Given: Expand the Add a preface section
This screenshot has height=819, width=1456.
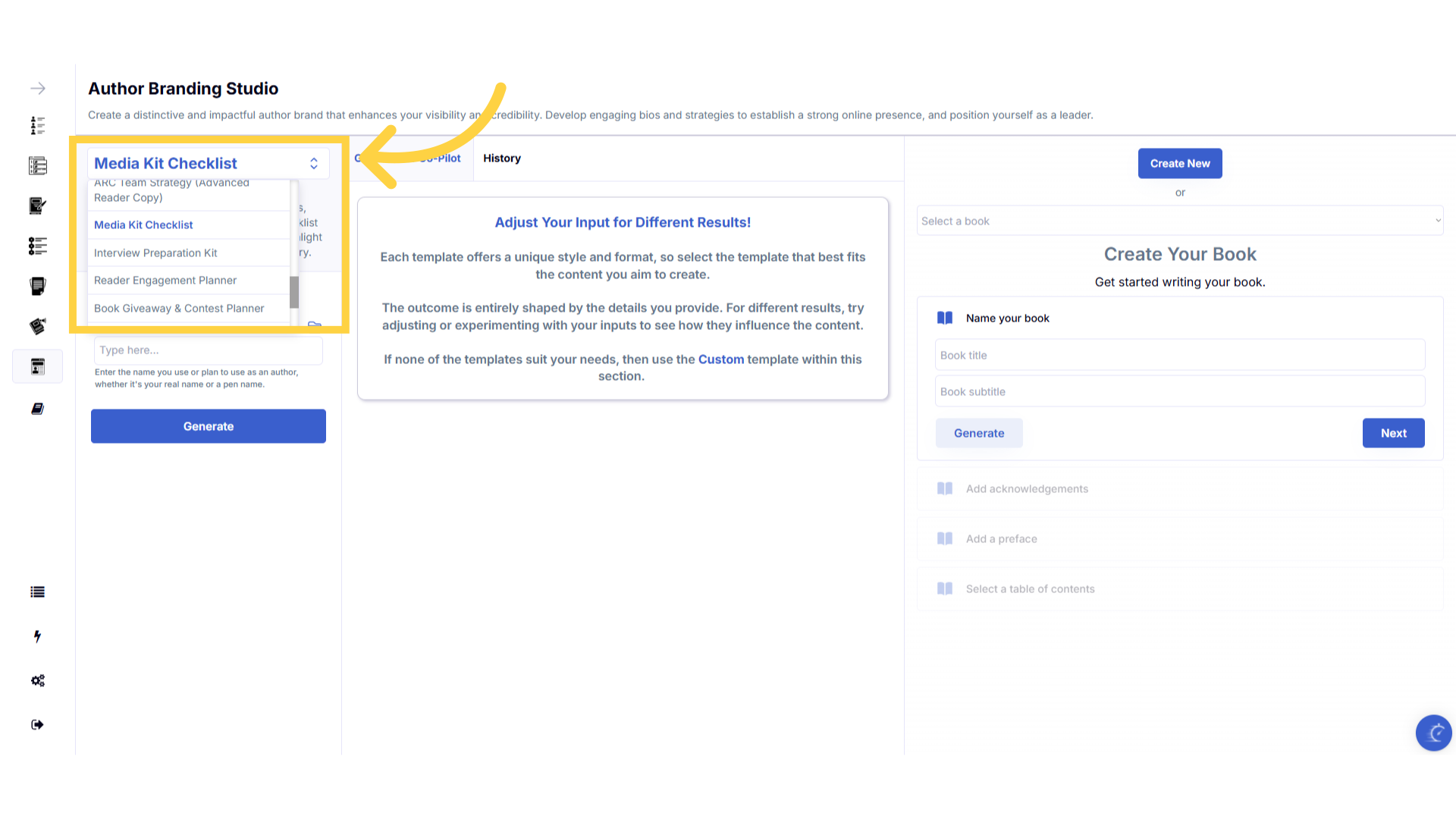Looking at the screenshot, I should click(1001, 539).
